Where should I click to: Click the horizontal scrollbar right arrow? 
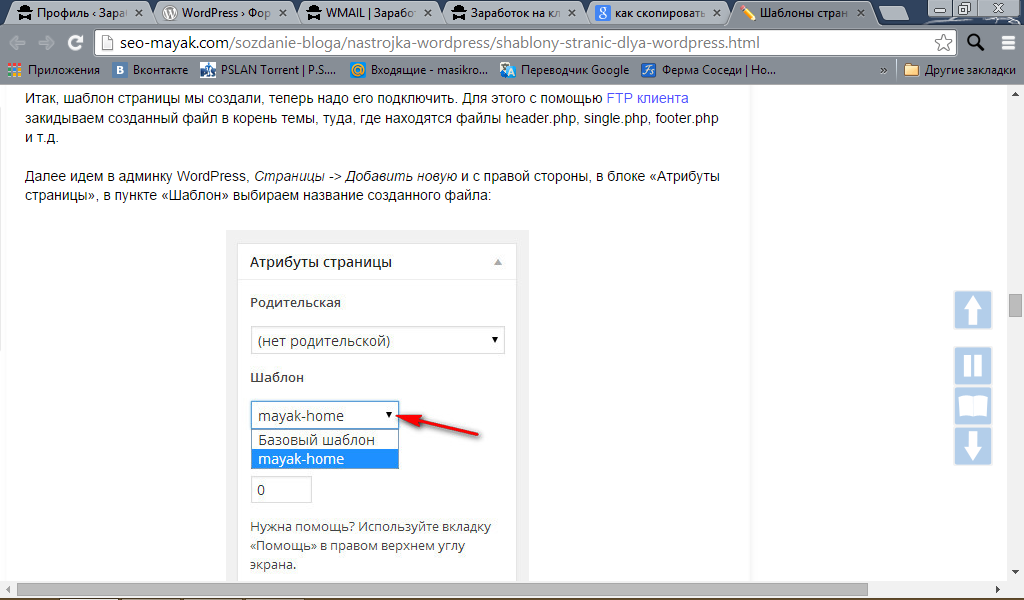pos(997,590)
